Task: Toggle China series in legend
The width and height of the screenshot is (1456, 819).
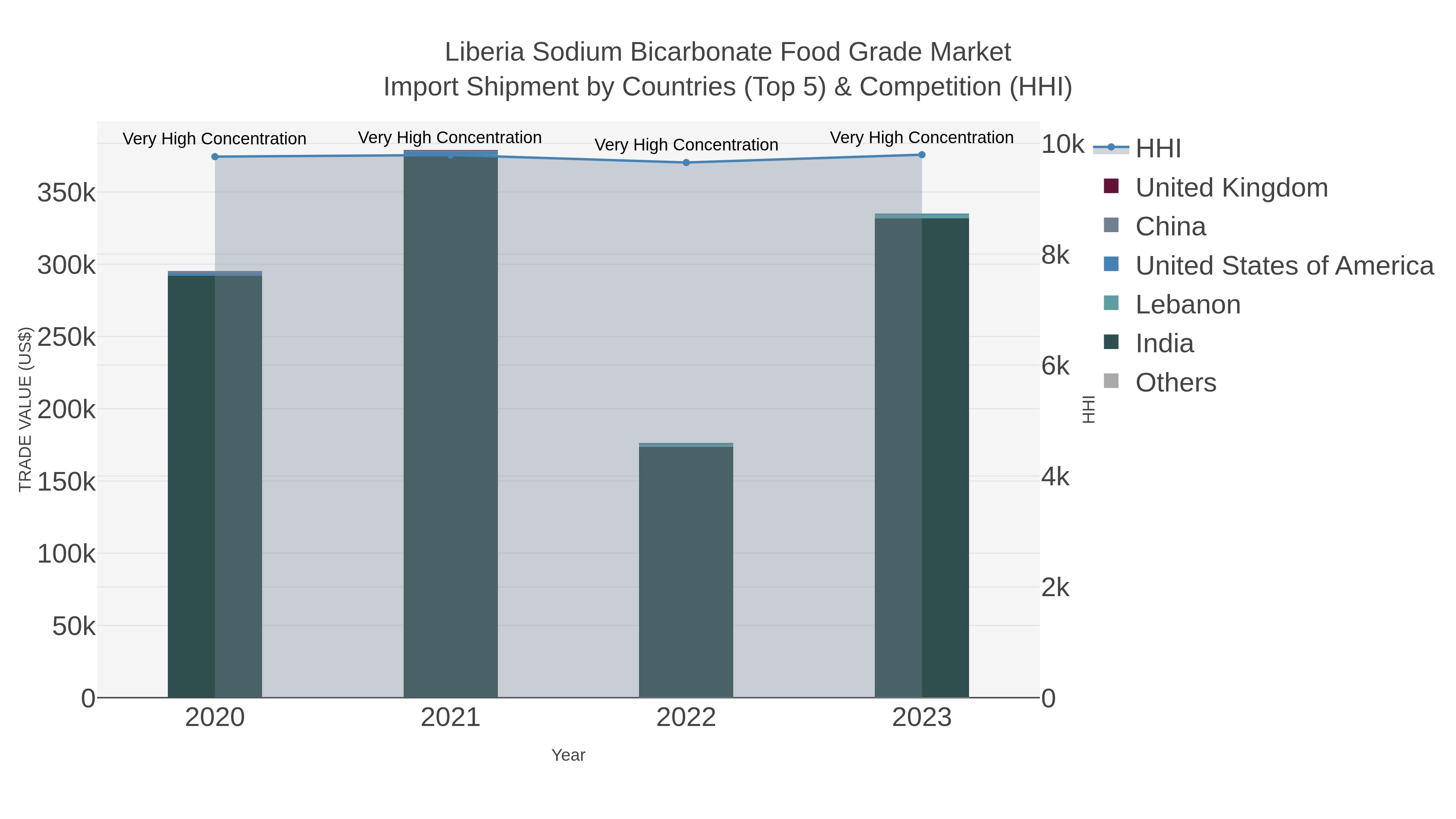Action: coord(1155,226)
